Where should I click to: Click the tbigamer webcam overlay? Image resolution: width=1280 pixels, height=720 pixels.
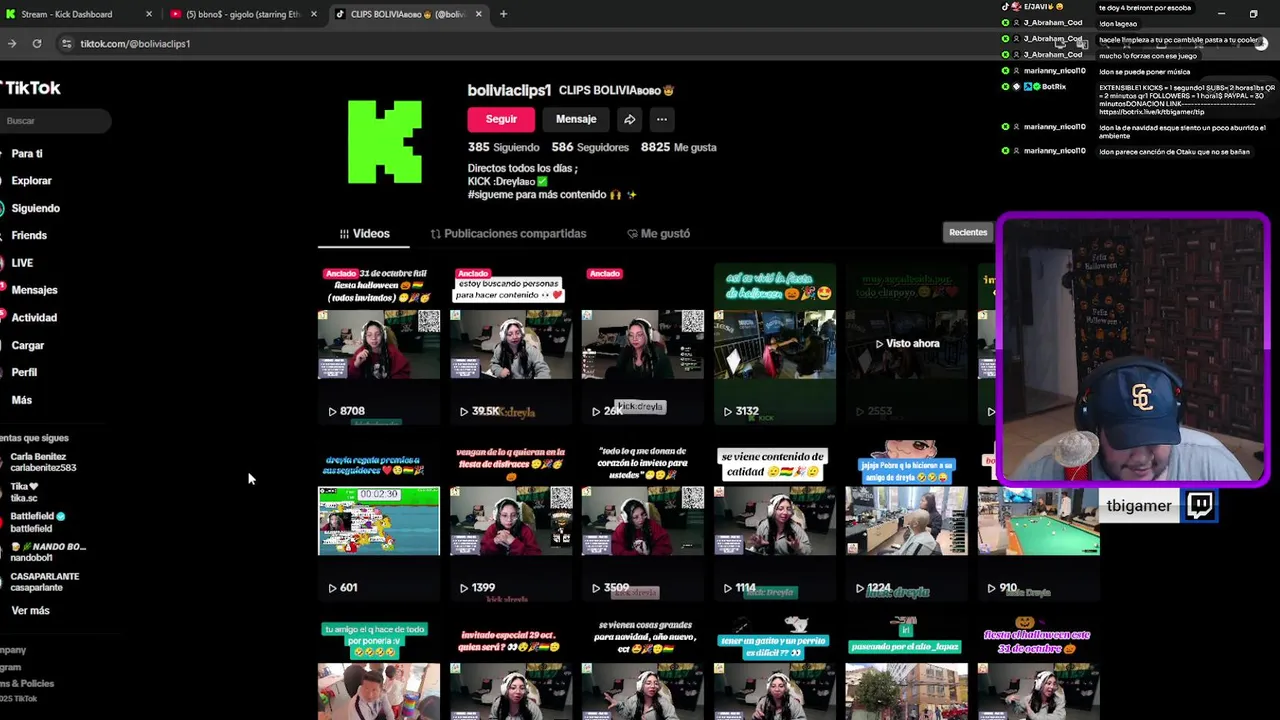tap(1133, 350)
